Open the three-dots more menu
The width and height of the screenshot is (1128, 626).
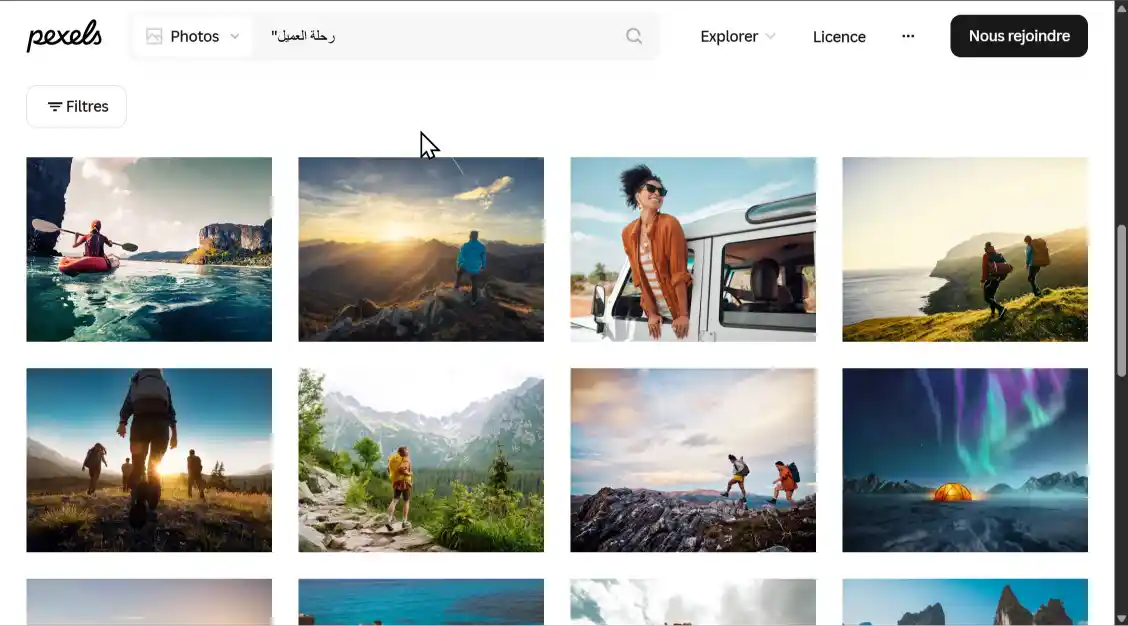(908, 36)
